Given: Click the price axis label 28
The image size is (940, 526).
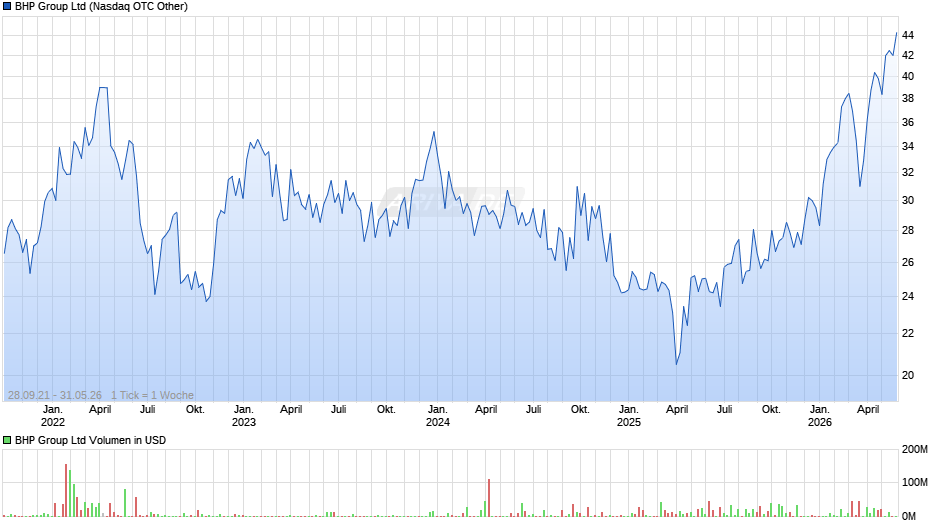Looking at the screenshot, I should tap(908, 230).
